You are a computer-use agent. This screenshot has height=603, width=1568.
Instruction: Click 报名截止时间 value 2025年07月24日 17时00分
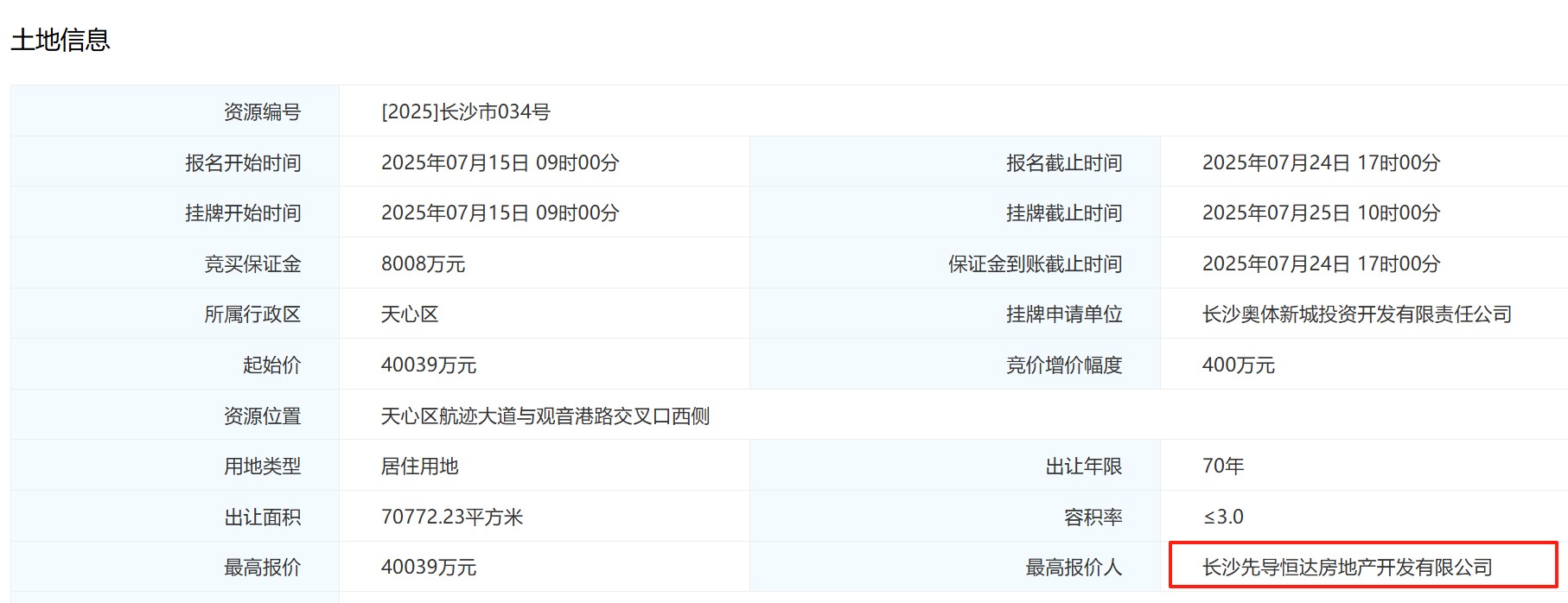1322,162
